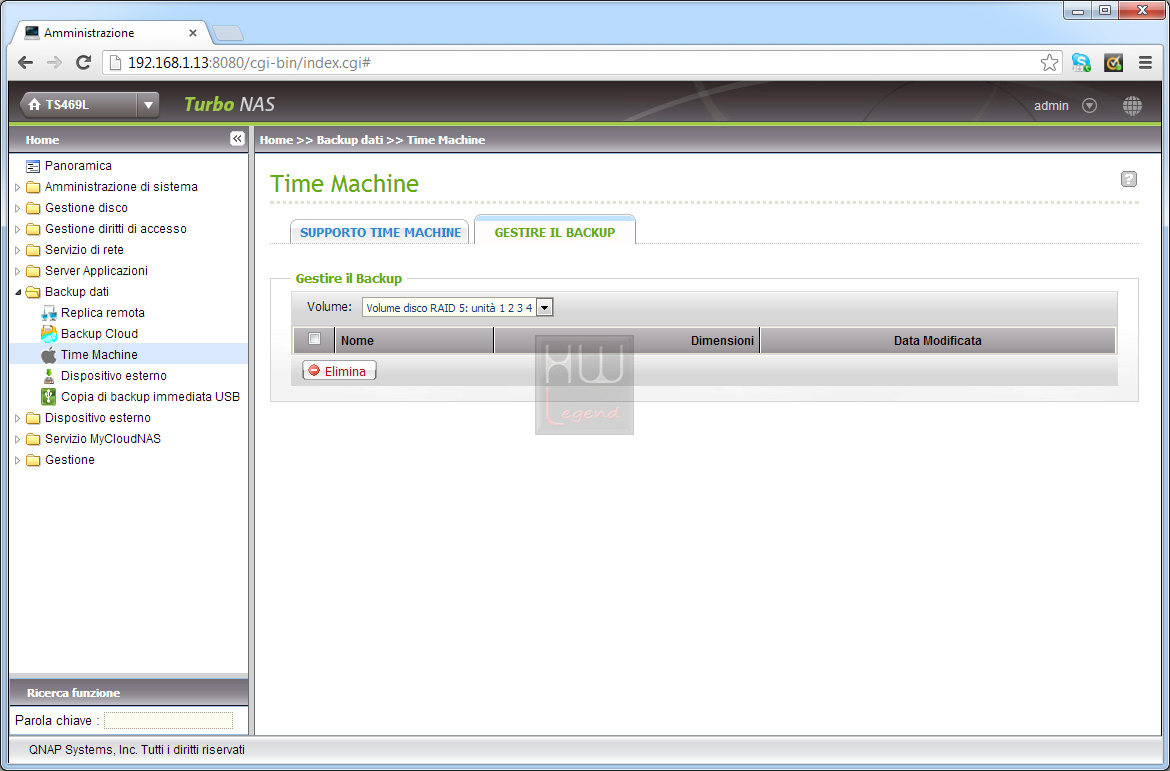Click the Servizio MyCloudNAS folder icon
The image size is (1170, 771).
33,439
